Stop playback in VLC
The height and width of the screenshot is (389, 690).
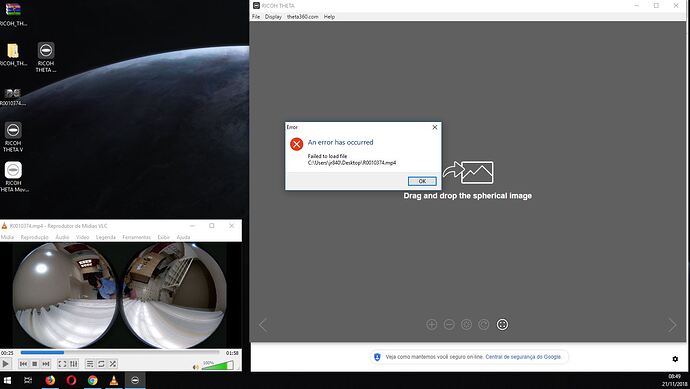pyautogui.click(x=34, y=364)
